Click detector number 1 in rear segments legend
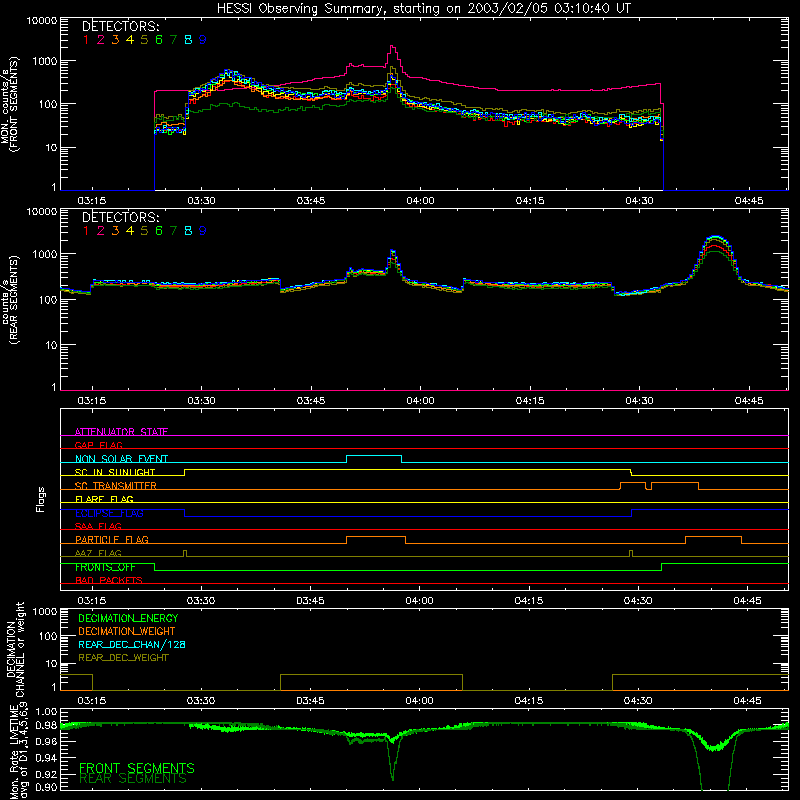The width and height of the screenshot is (800, 800). pyautogui.click(x=86, y=231)
